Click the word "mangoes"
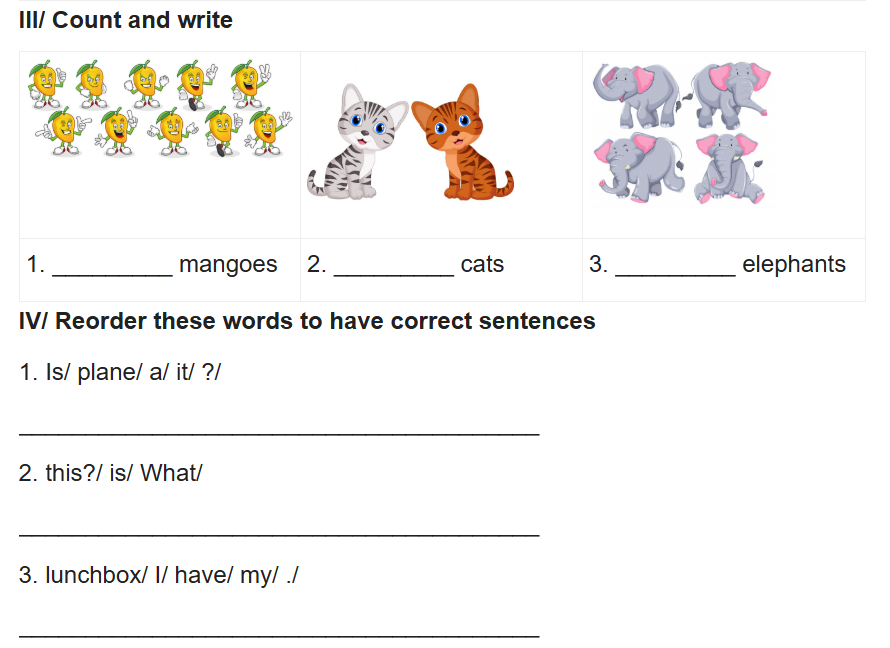 [x=228, y=264]
